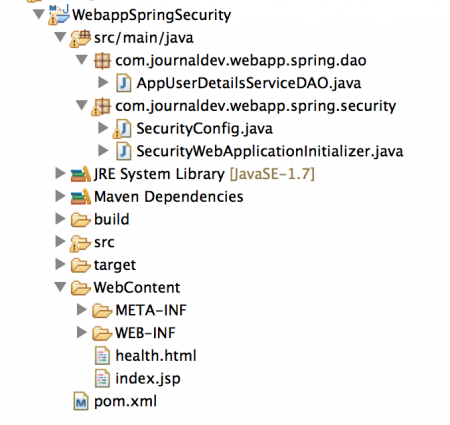The image size is (450, 425).
Task: Select the target folder label
Action: (115, 266)
